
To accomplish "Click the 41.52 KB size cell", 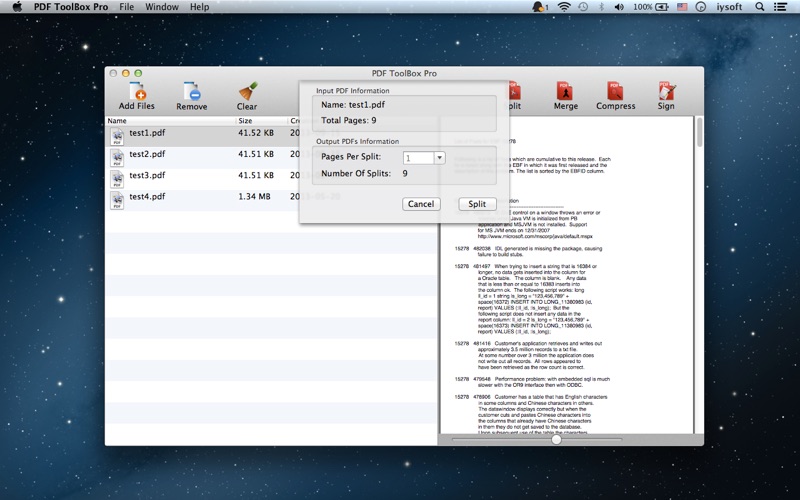I will click(x=256, y=133).
